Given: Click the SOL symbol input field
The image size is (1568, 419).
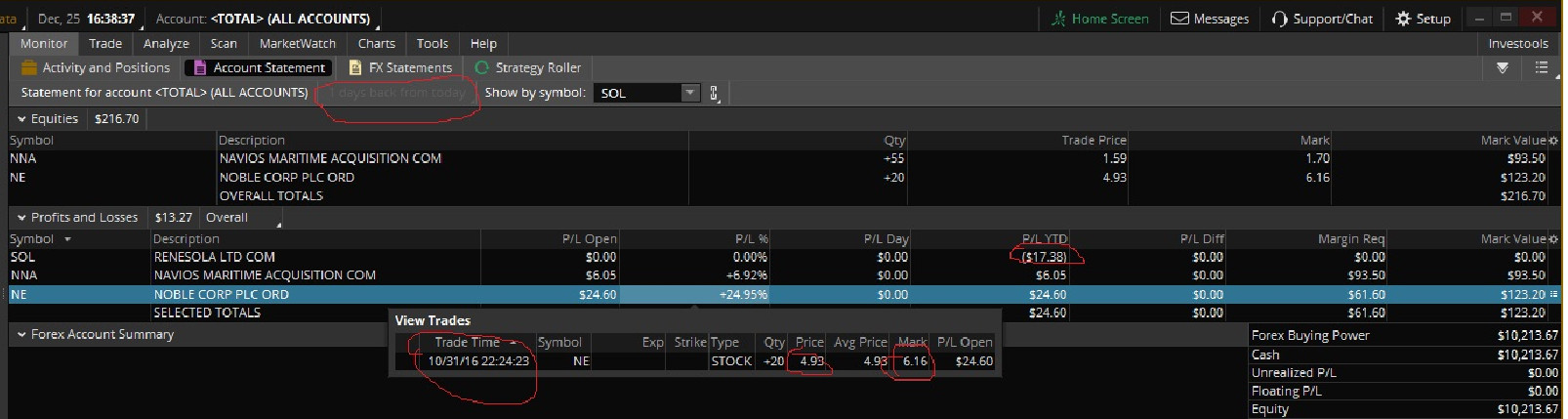Looking at the screenshot, I should 638,93.
